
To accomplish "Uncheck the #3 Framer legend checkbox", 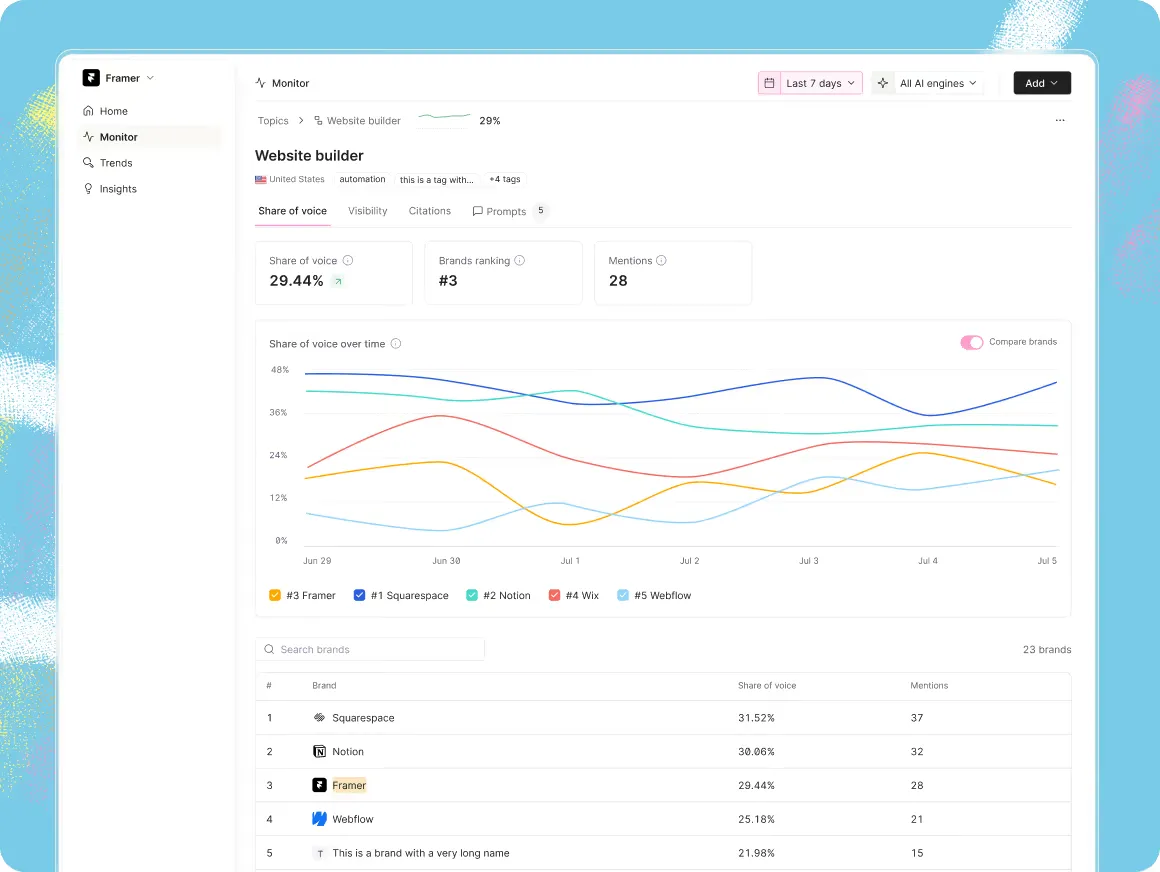I will coord(274,595).
